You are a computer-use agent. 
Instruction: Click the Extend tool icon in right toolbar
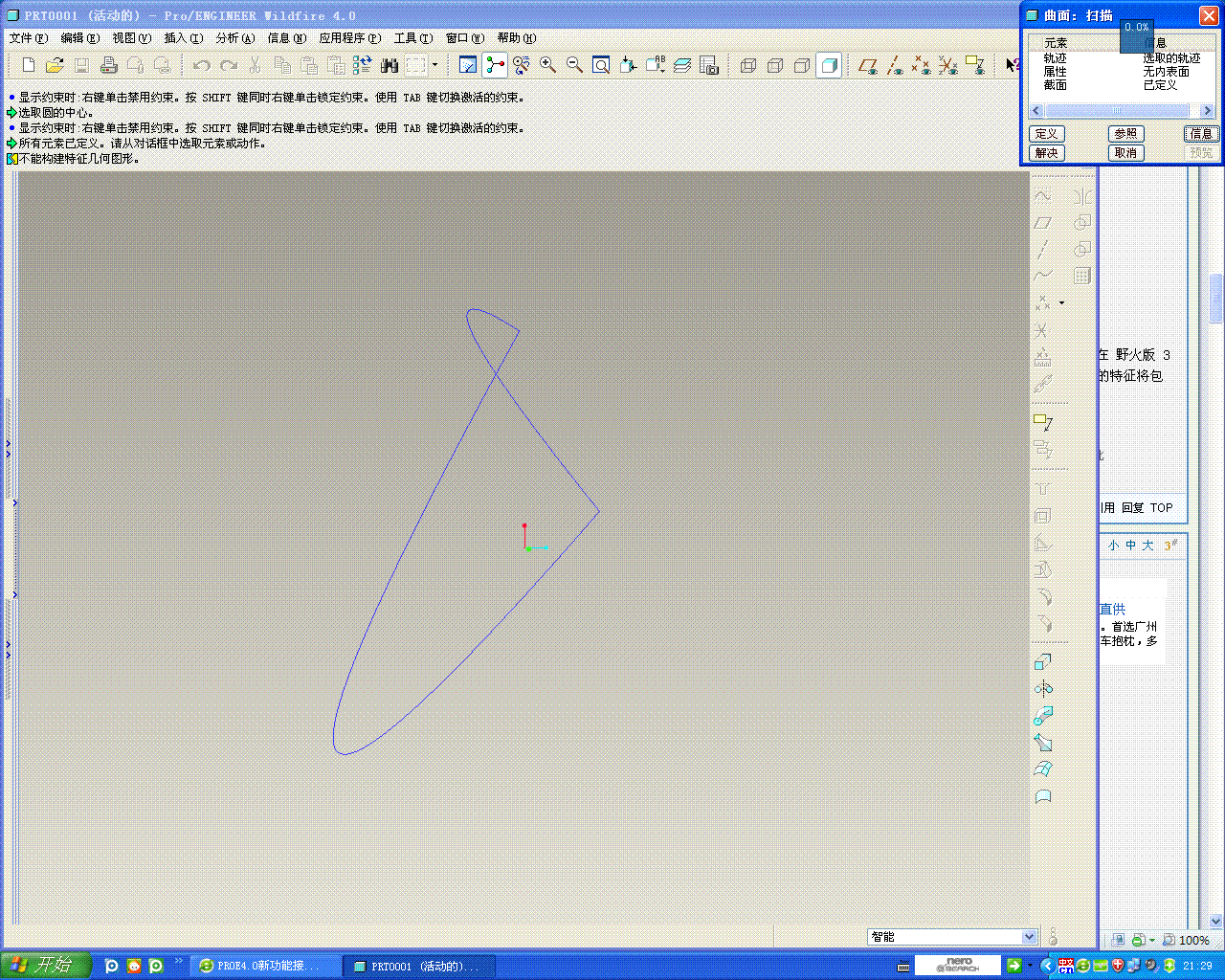point(1043,662)
